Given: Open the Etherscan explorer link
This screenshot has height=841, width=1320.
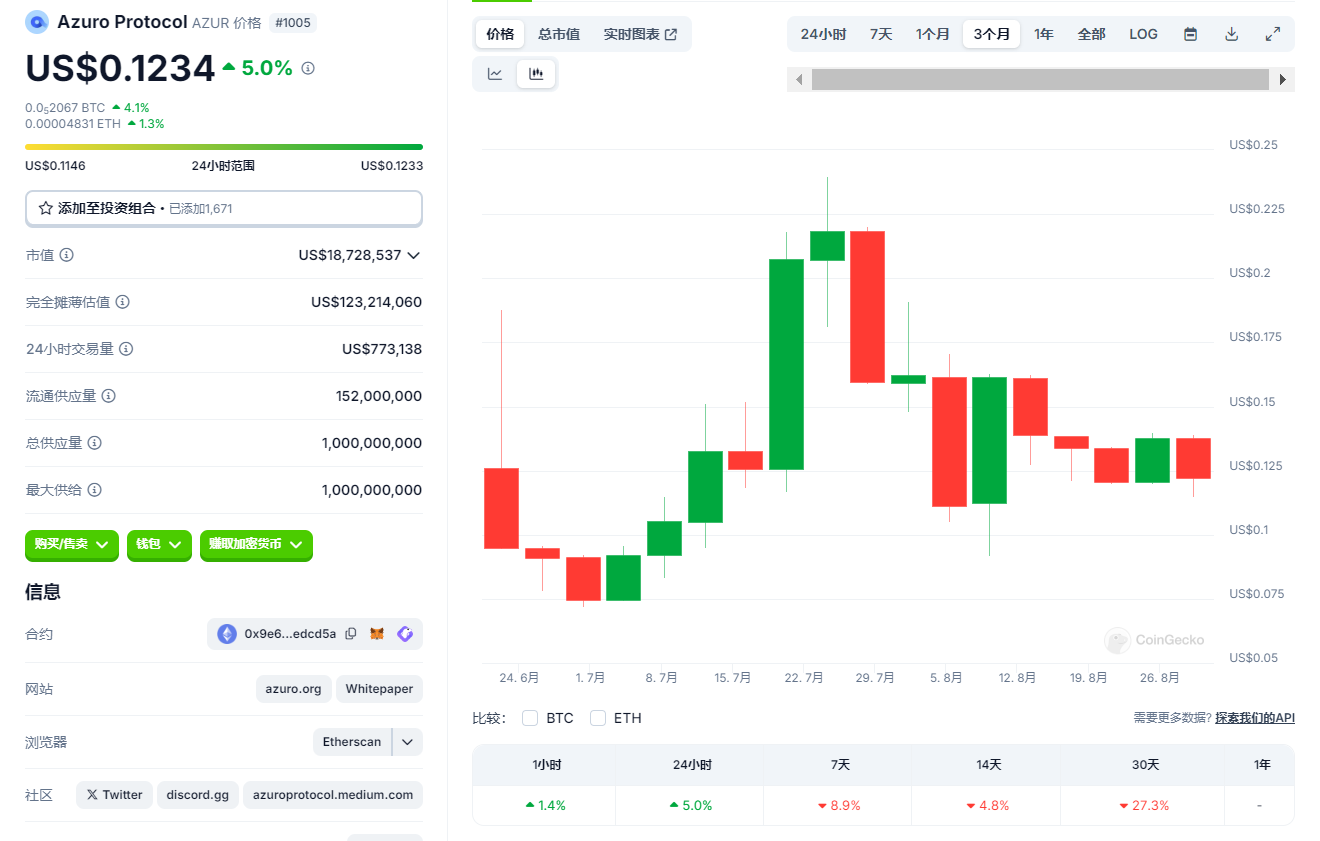Looking at the screenshot, I should click(x=352, y=742).
